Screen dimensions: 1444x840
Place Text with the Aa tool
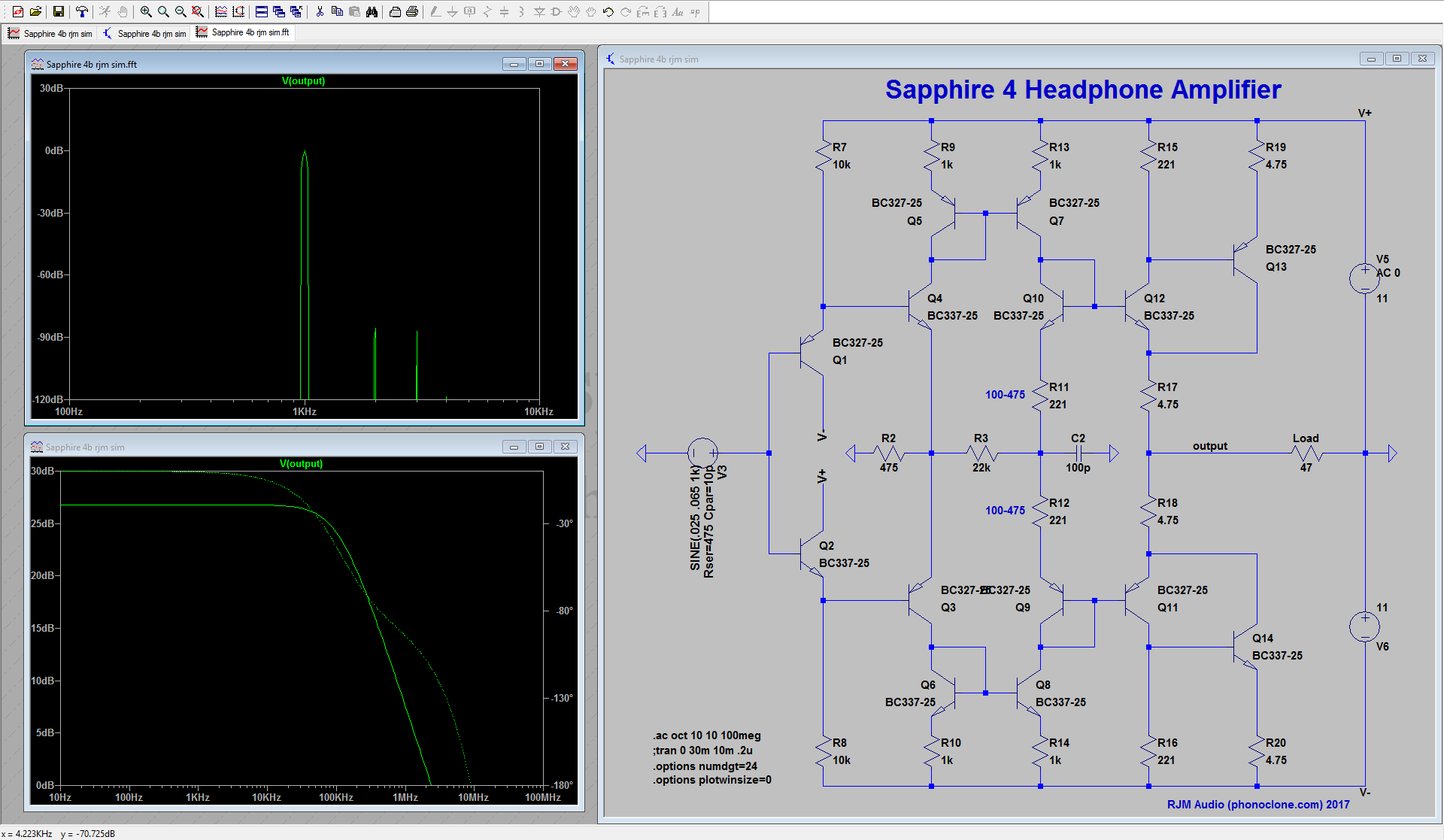(678, 11)
